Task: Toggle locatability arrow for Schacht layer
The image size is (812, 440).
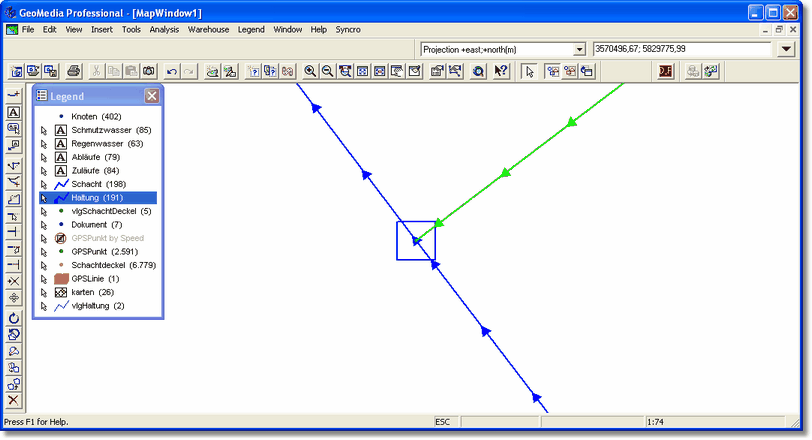Action: point(44,185)
